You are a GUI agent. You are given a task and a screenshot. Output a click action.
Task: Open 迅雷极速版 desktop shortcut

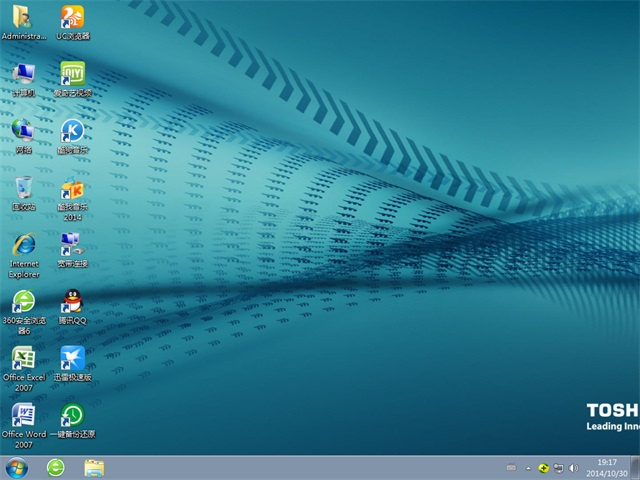point(72,358)
